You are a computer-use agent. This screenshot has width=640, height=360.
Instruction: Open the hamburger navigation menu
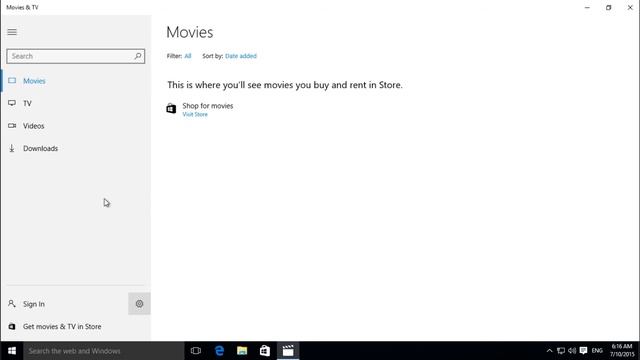pos(12,32)
